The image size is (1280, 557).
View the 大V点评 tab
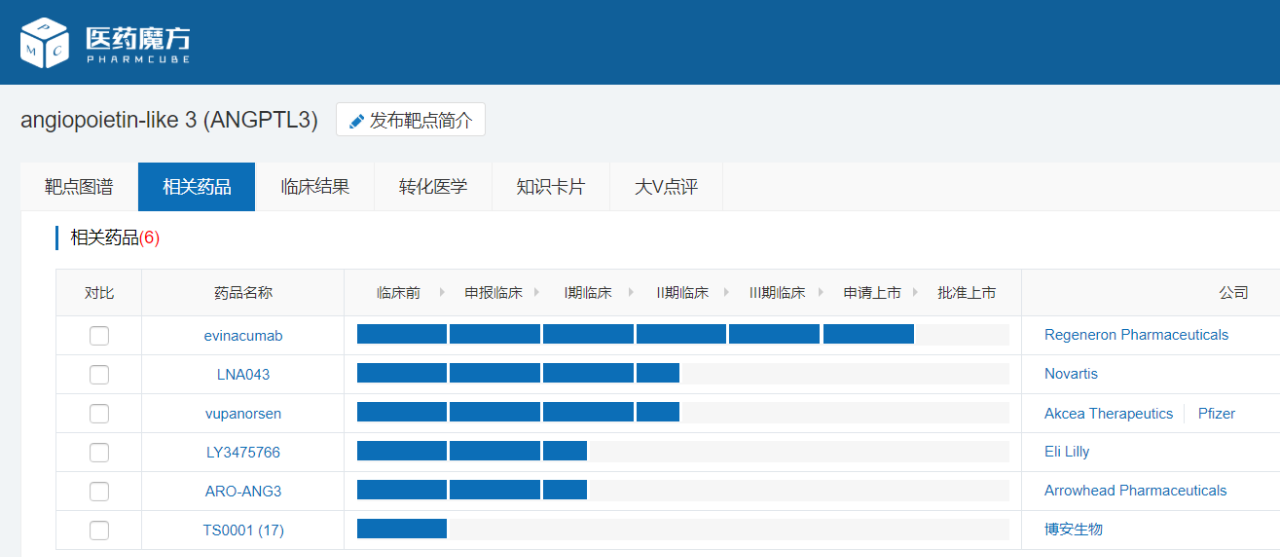pos(666,187)
